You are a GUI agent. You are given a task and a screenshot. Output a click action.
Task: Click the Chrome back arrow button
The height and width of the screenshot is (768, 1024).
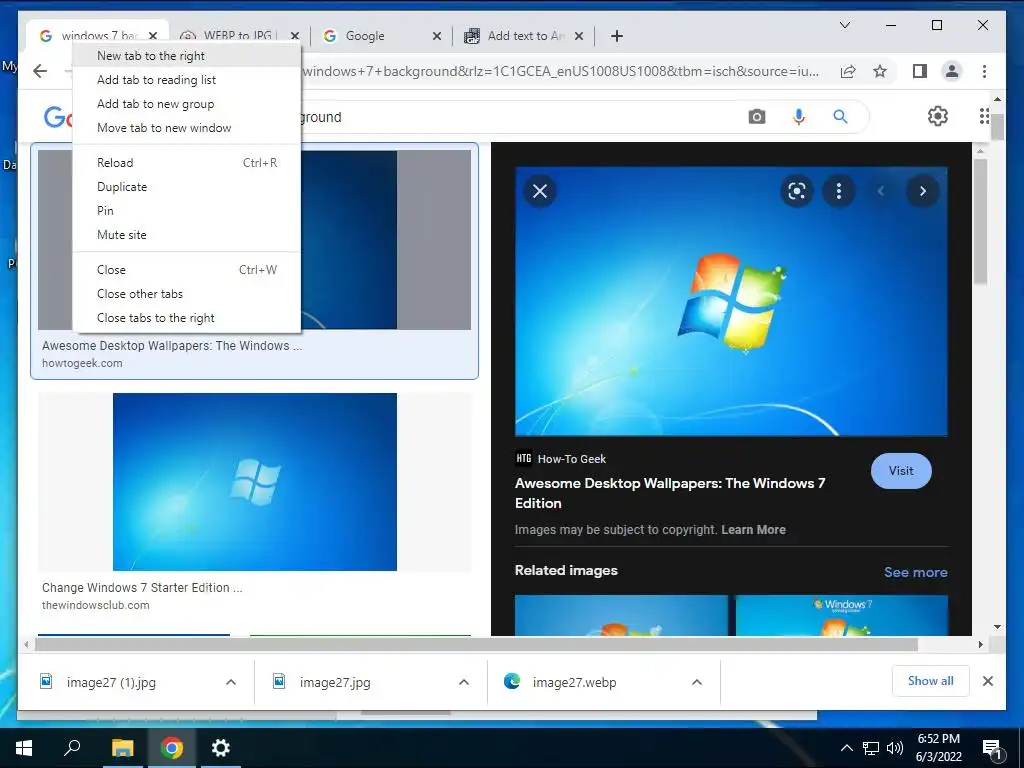pos(40,71)
